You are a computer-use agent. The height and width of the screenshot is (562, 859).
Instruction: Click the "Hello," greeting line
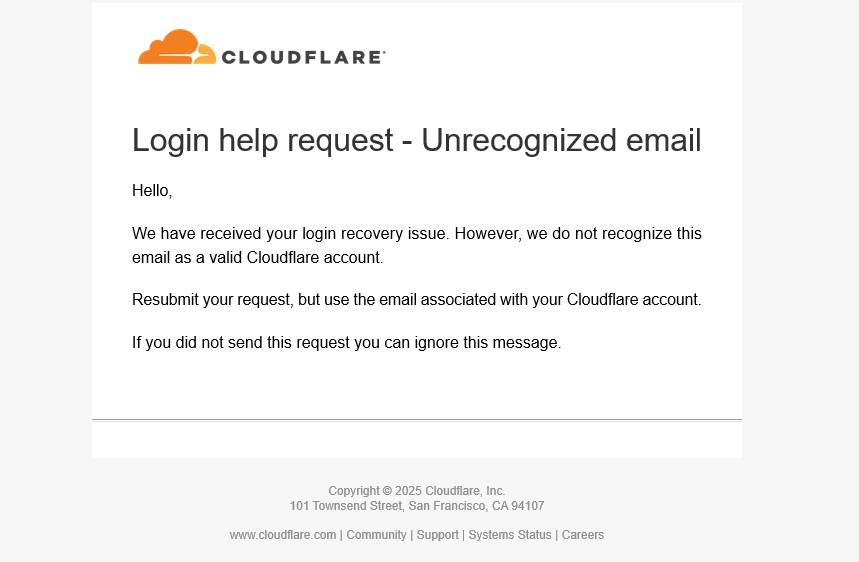point(152,191)
